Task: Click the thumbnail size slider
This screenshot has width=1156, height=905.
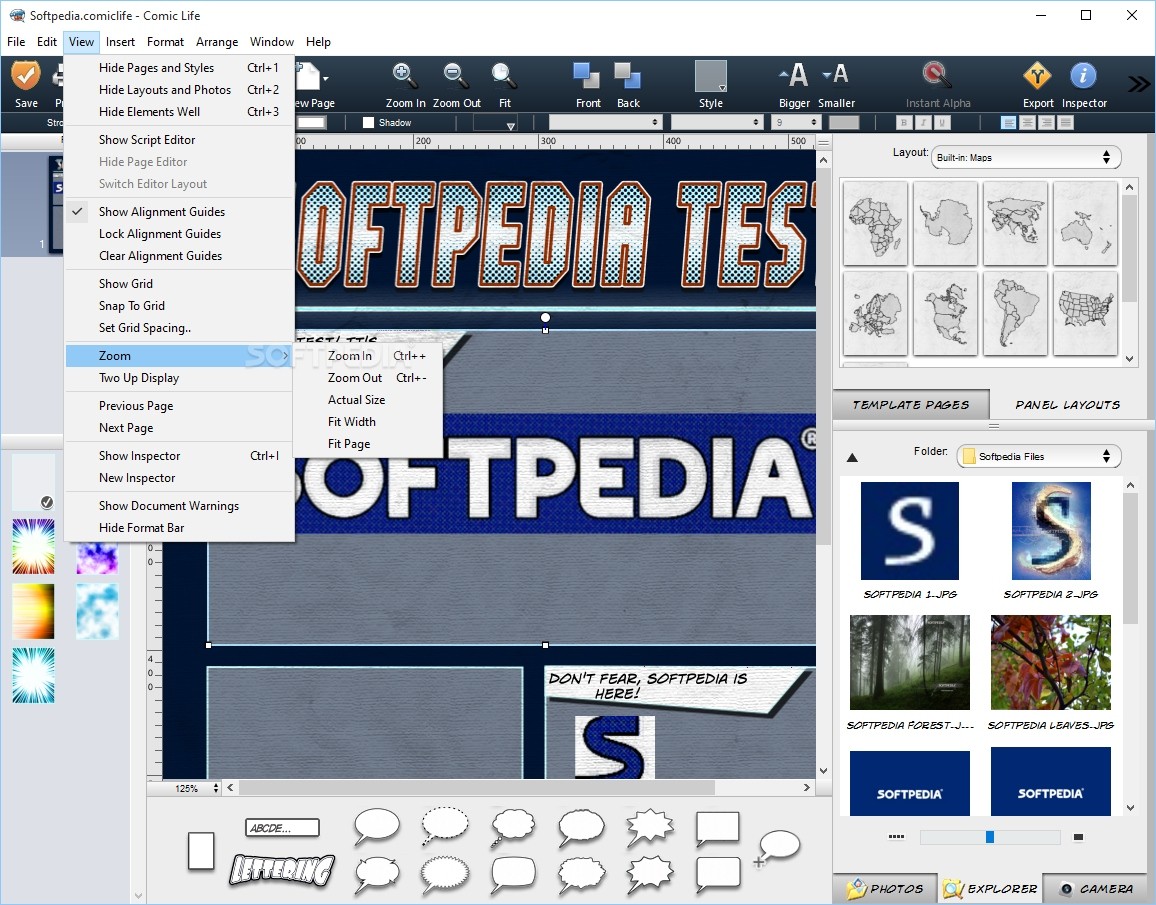Action: click(x=989, y=837)
